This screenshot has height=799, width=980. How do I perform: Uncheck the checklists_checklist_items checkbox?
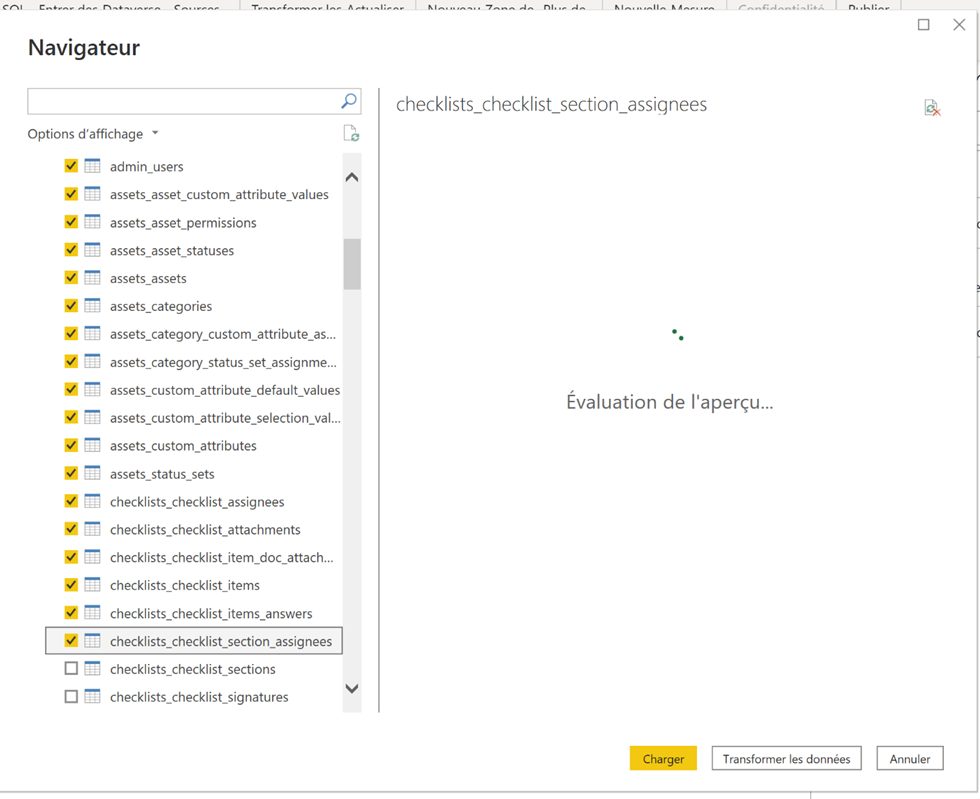(x=71, y=585)
